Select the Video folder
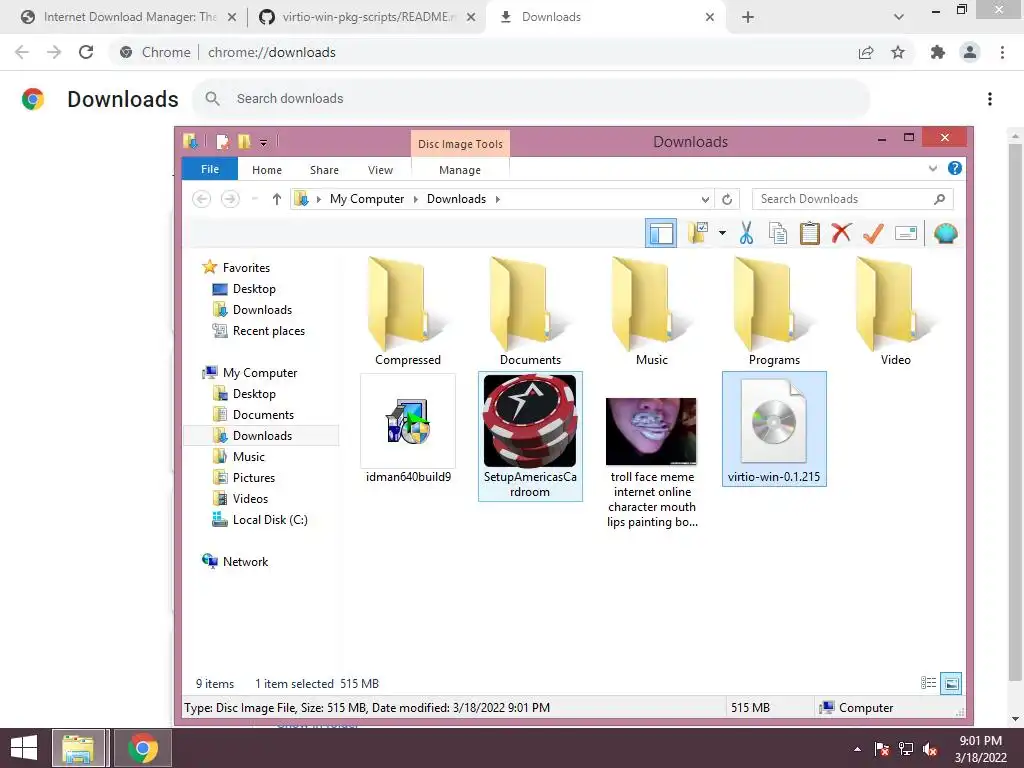Image resolution: width=1024 pixels, height=768 pixels. point(895,312)
